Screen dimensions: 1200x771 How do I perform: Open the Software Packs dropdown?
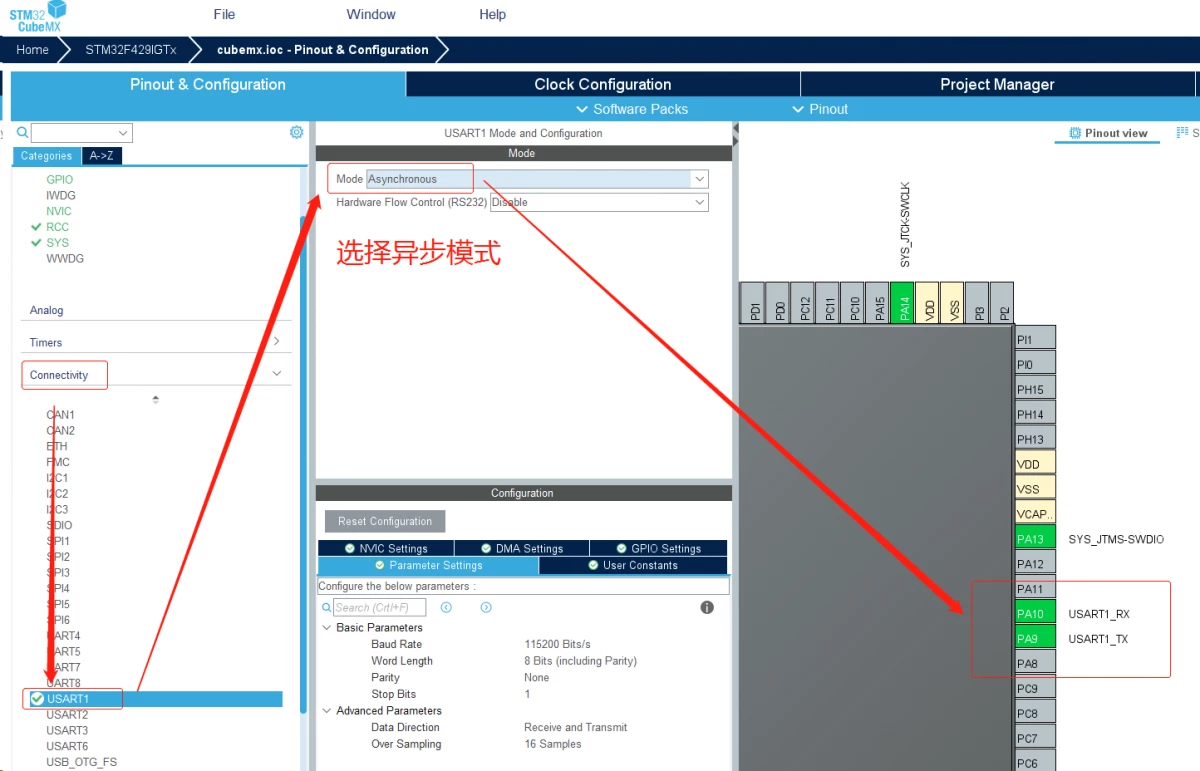[x=633, y=109]
